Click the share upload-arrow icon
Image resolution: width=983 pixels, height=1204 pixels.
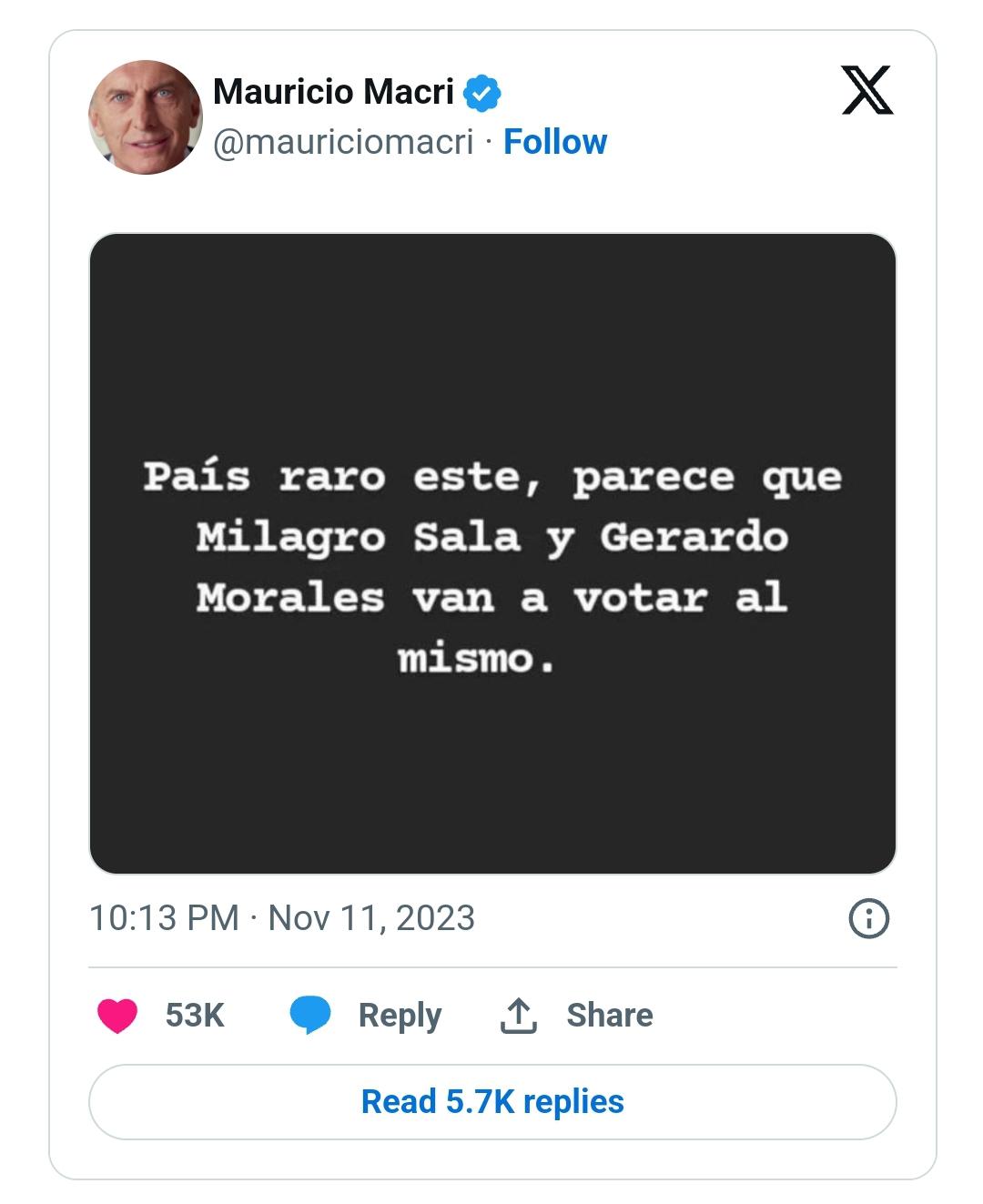click(x=517, y=1012)
